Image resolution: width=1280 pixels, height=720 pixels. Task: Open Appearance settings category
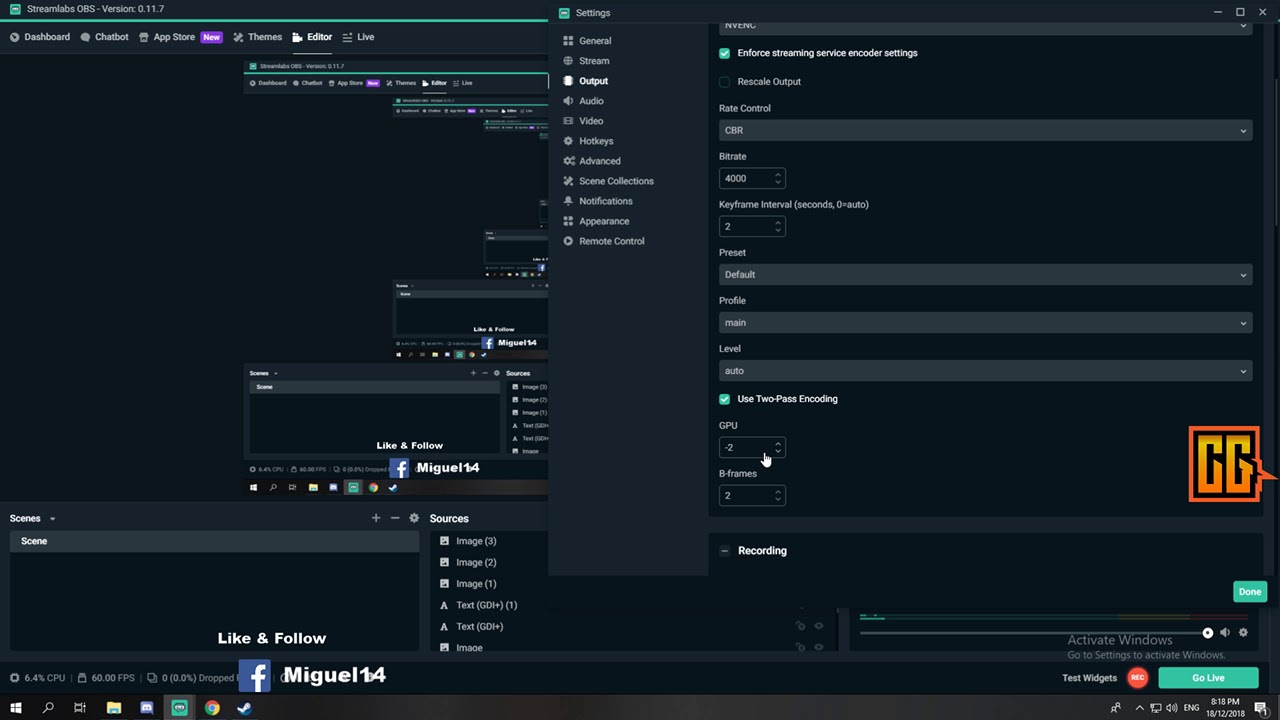[x=604, y=221]
